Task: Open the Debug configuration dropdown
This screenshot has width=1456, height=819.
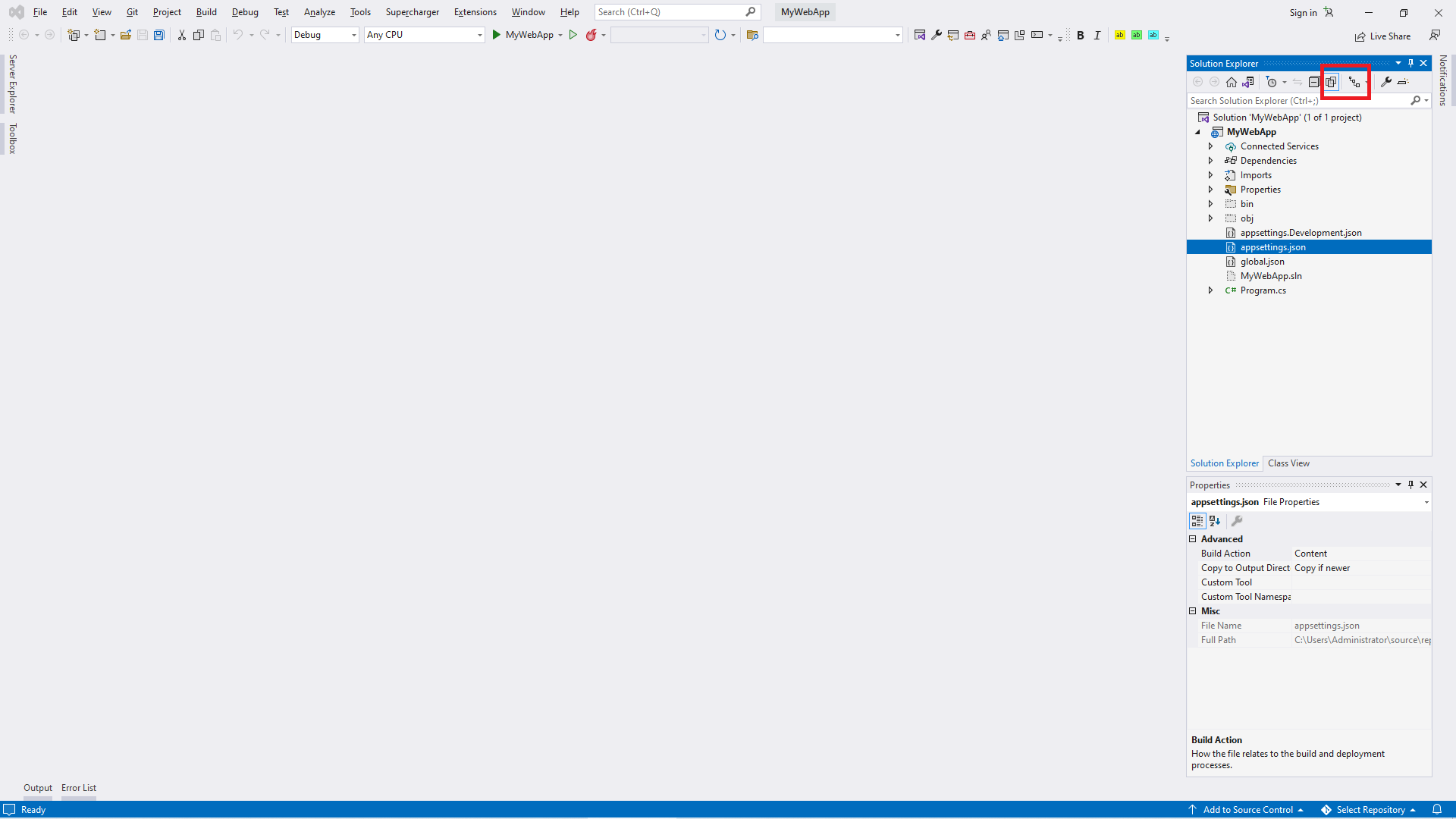Action: 325,35
